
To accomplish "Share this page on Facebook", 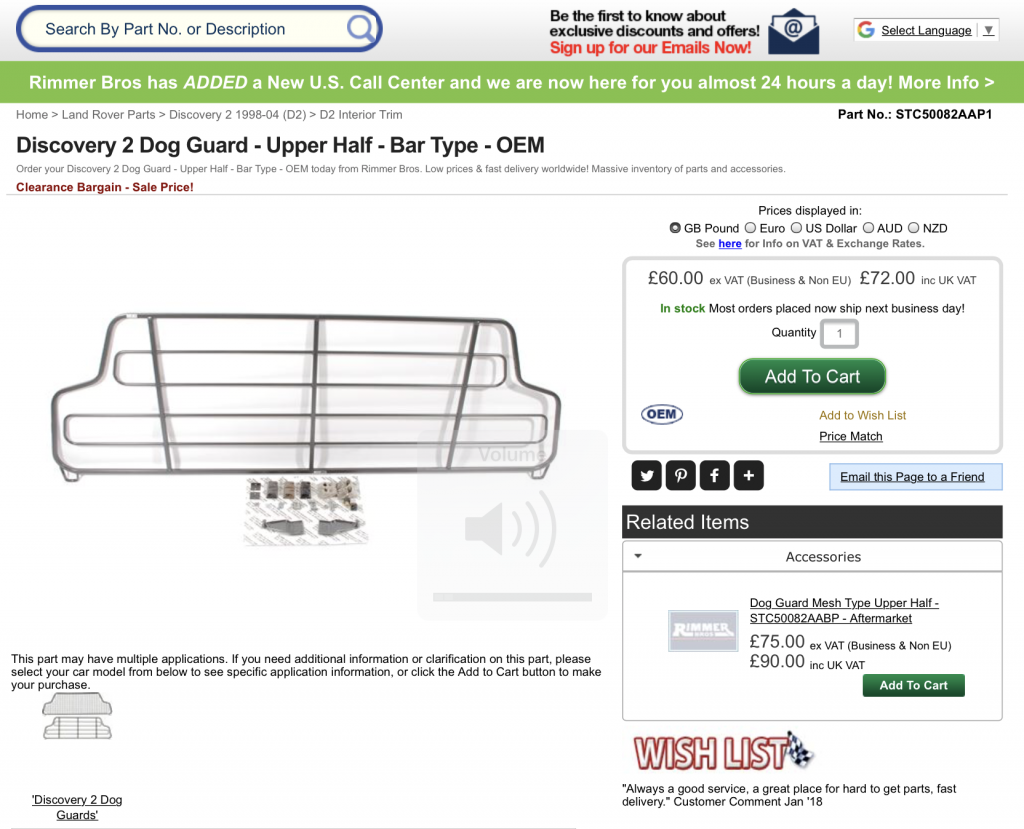I will click(x=714, y=476).
